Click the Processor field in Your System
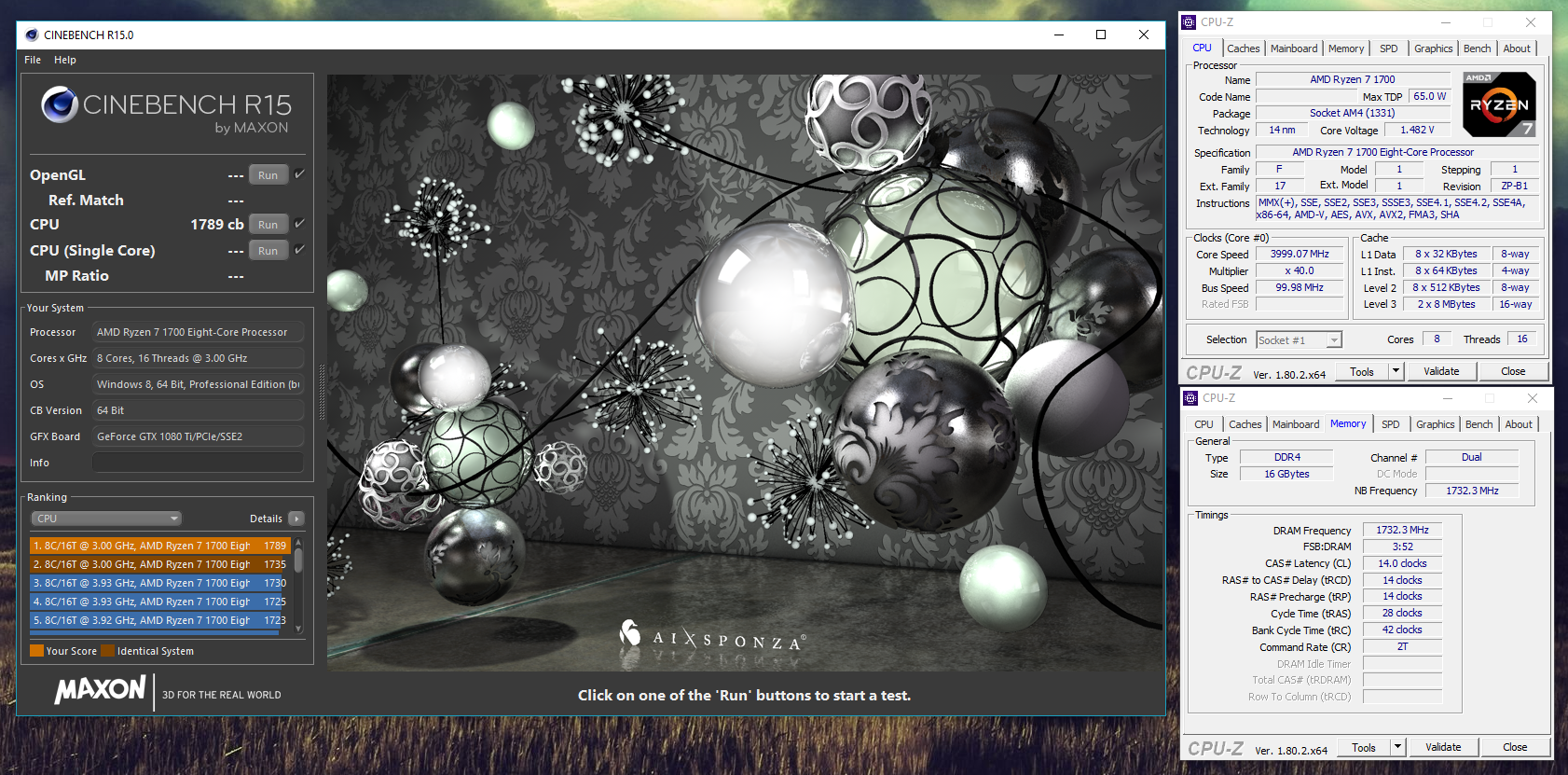 pyautogui.click(x=198, y=332)
